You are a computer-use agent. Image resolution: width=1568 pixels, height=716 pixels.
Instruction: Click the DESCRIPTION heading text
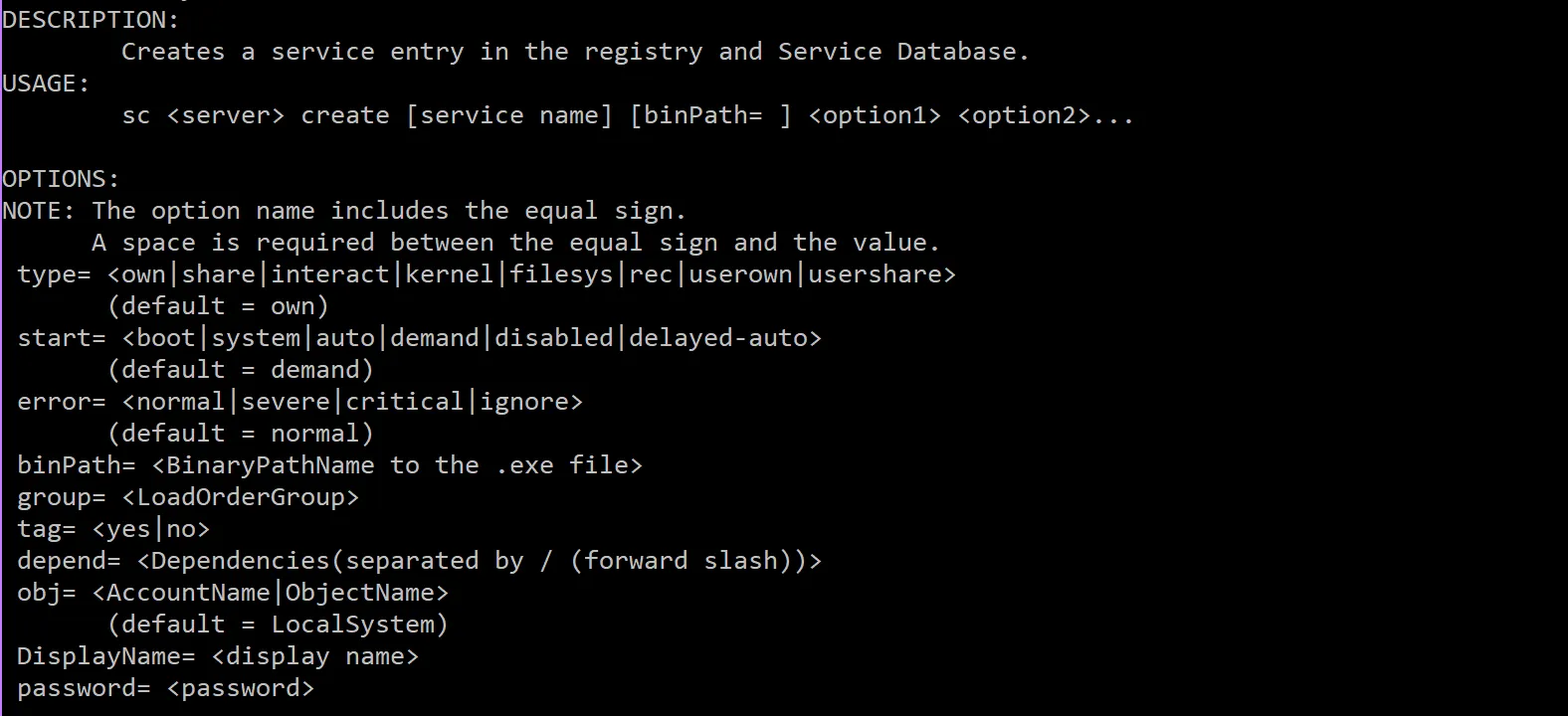coord(91,20)
